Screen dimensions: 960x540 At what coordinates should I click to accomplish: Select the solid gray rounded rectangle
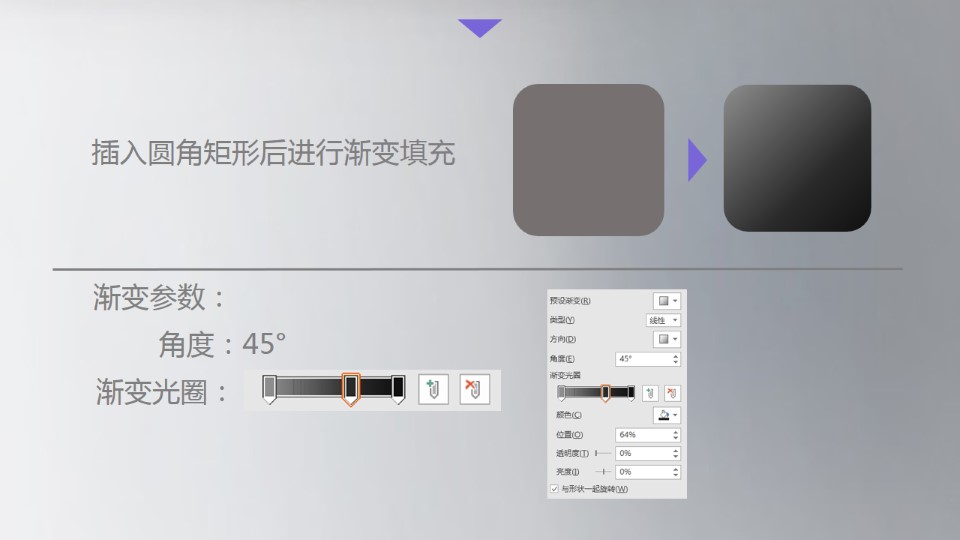[588, 160]
